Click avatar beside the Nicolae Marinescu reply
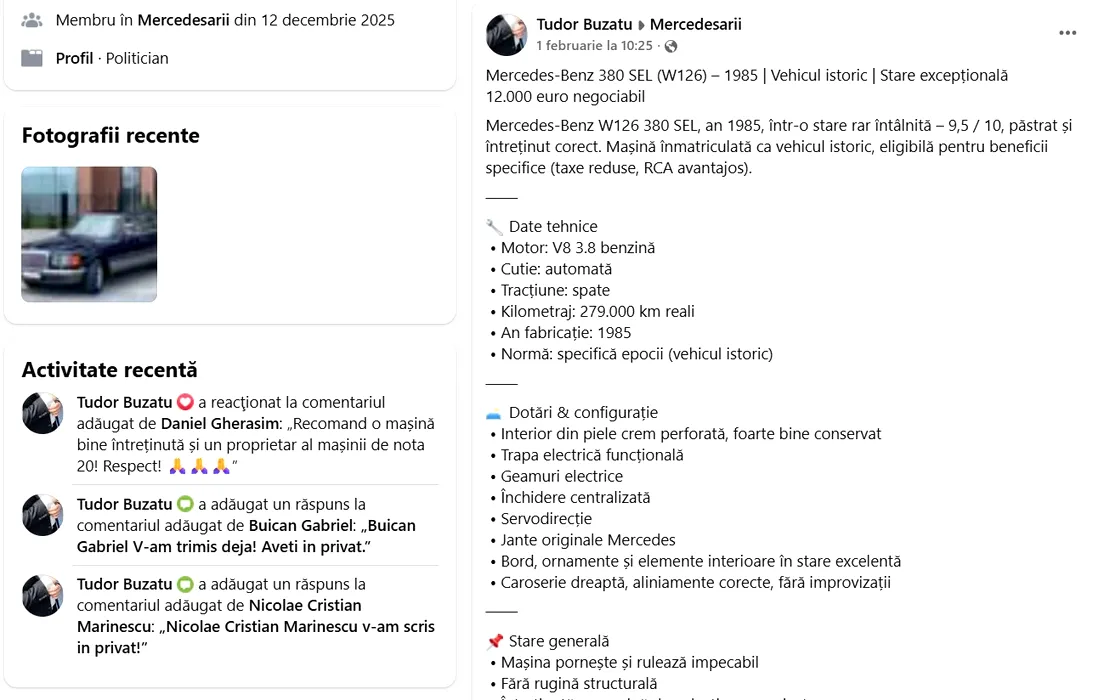Viewport: 1104px width, 700px height. tap(43, 595)
